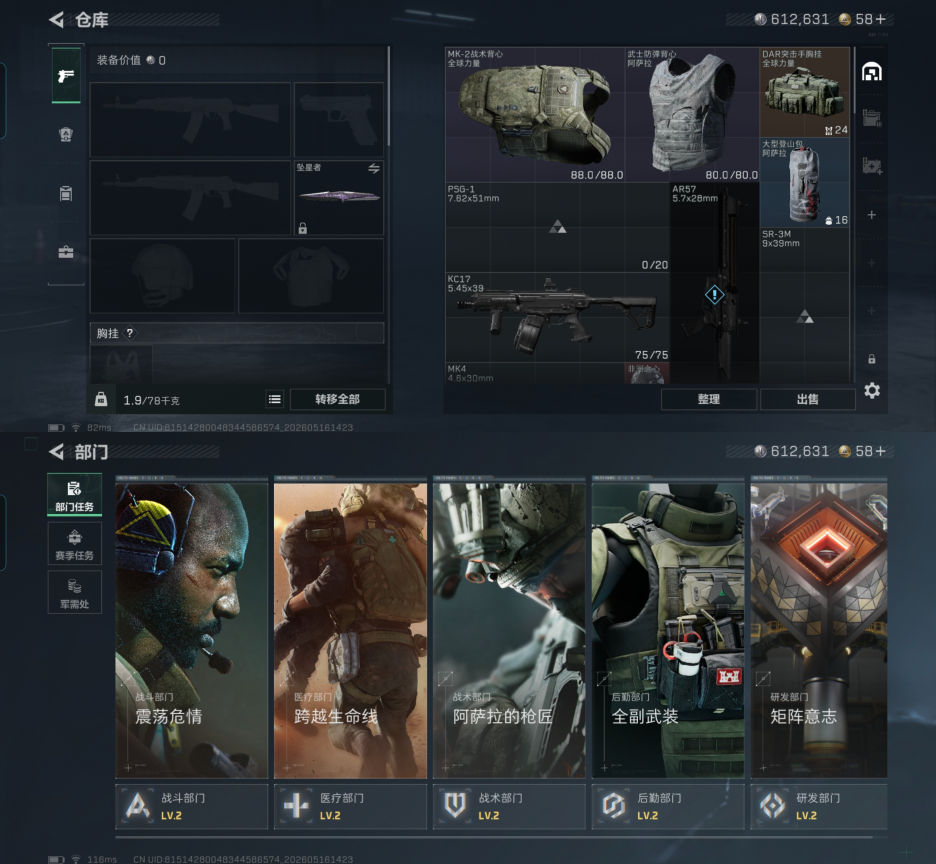Select the AR57 5.7x28mm weapon
This screenshot has width=936, height=864.
click(x=715, y=283)
